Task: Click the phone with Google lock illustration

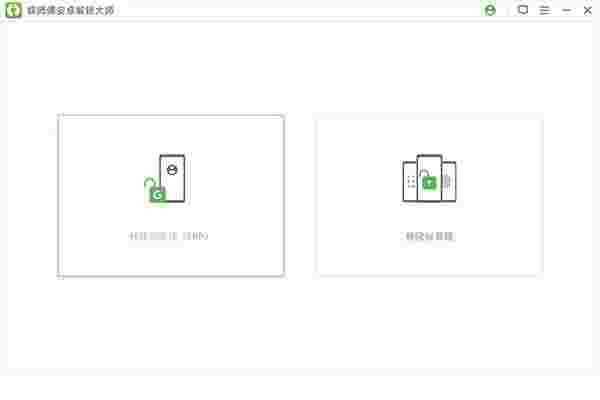Action: [x=168, y=179]
